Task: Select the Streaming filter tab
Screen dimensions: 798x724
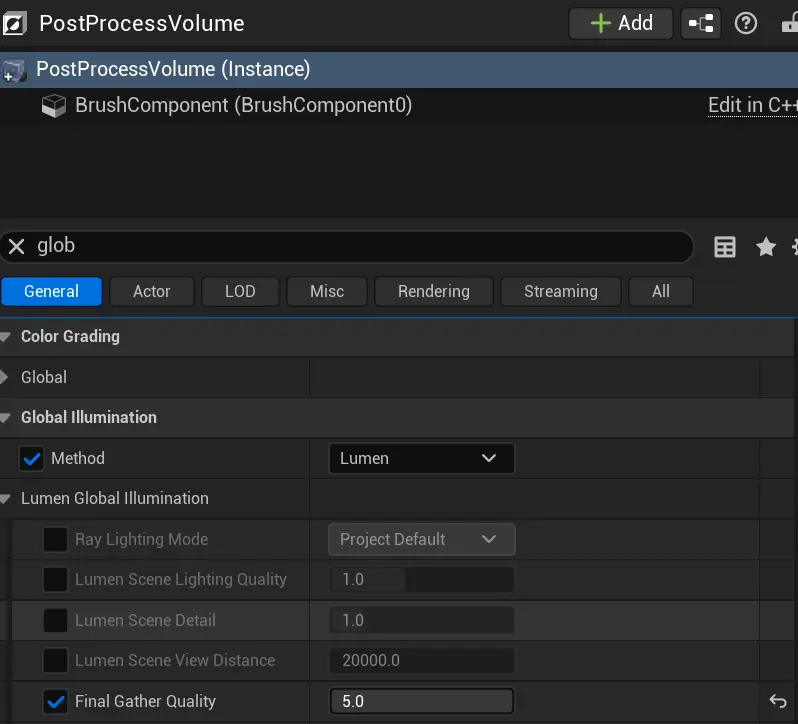Action: (x=560, y=291)
